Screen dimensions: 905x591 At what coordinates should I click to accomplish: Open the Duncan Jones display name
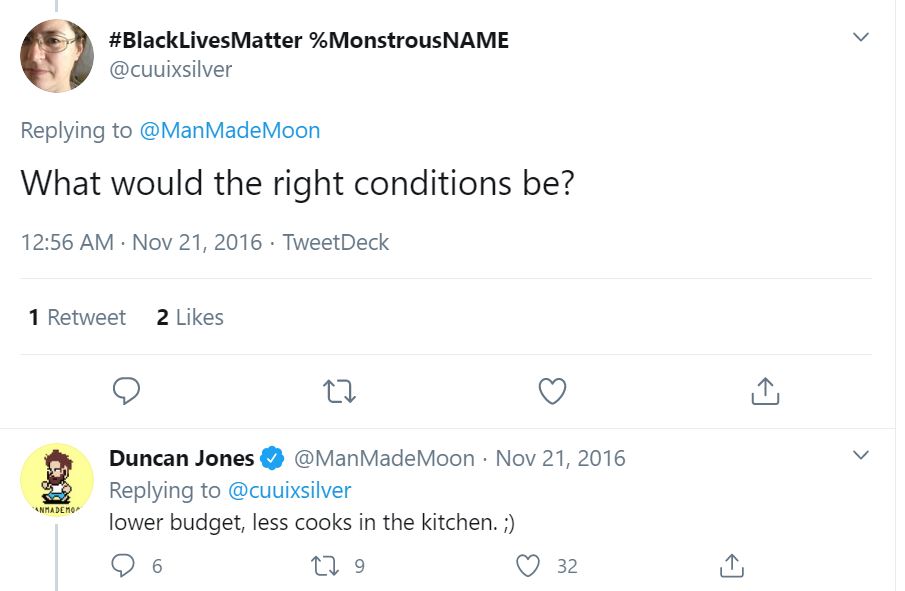pos(181,459)
